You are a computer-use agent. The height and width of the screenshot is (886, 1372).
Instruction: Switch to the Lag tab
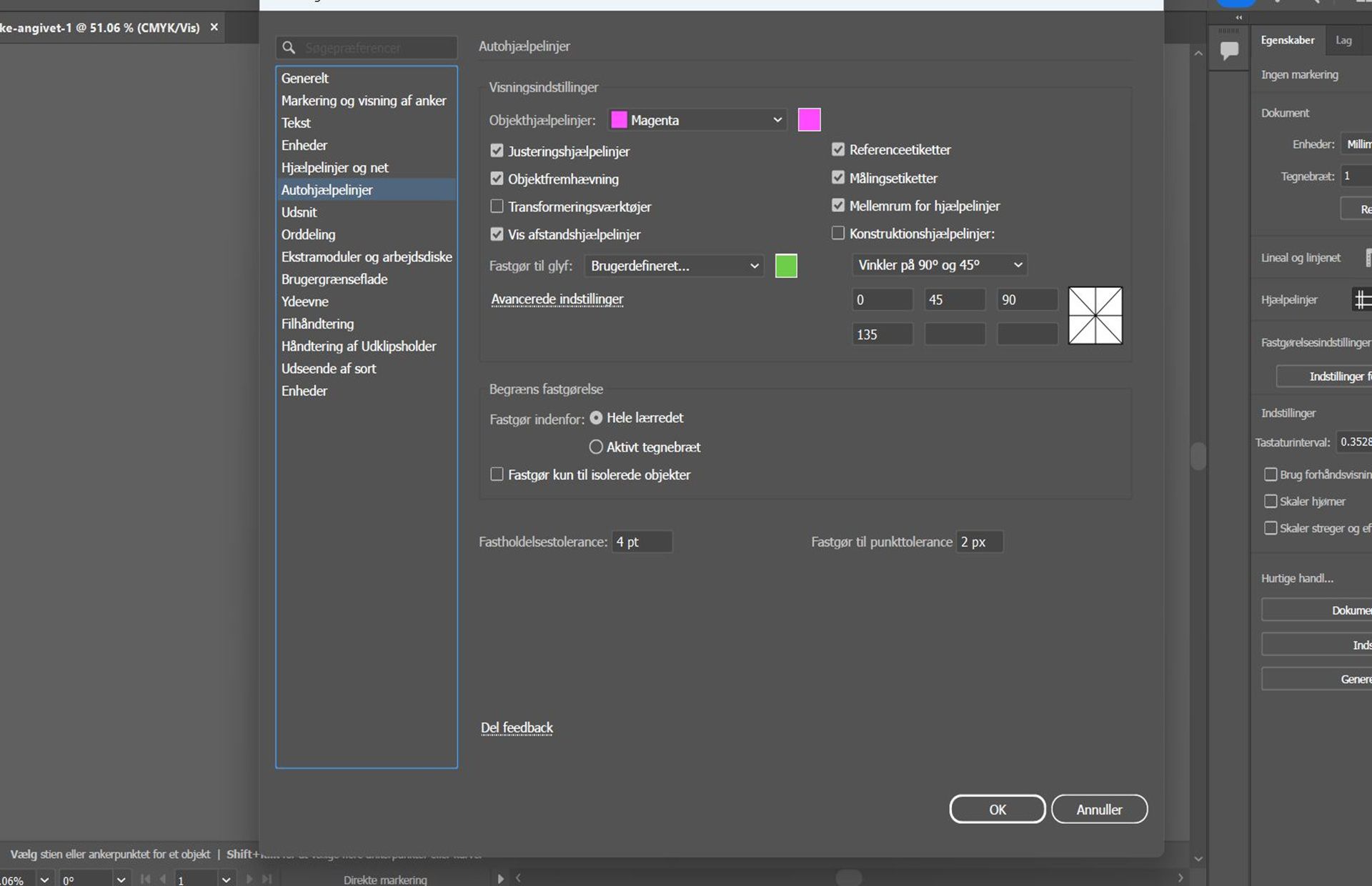tap(1343, 40)
